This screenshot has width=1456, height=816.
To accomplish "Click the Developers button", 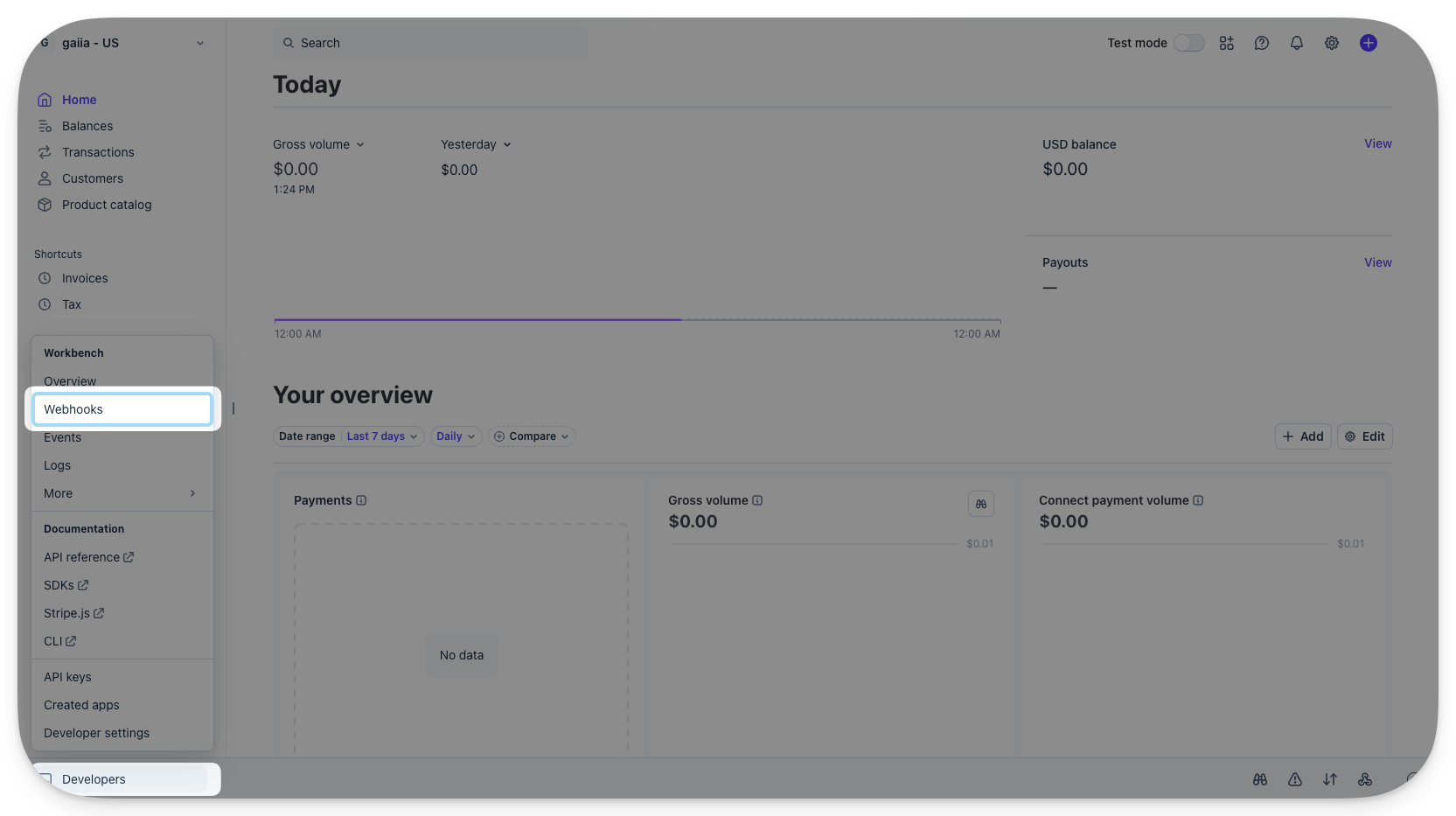I will point(122,779).
